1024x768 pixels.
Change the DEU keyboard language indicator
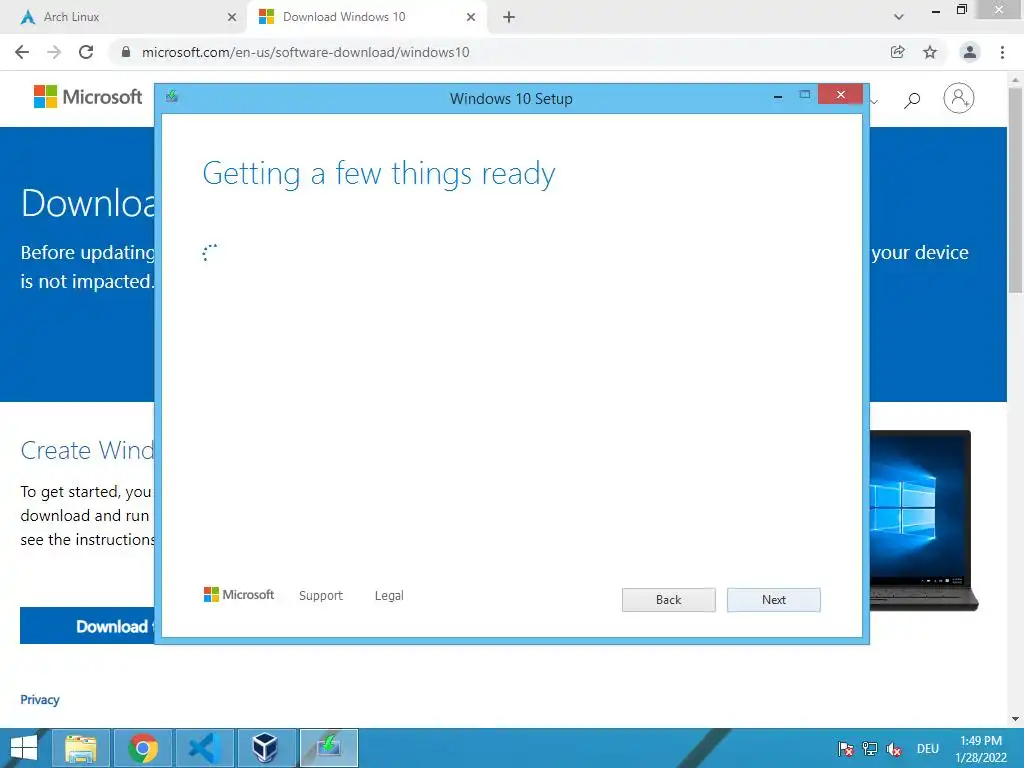[x=927, y=748]
